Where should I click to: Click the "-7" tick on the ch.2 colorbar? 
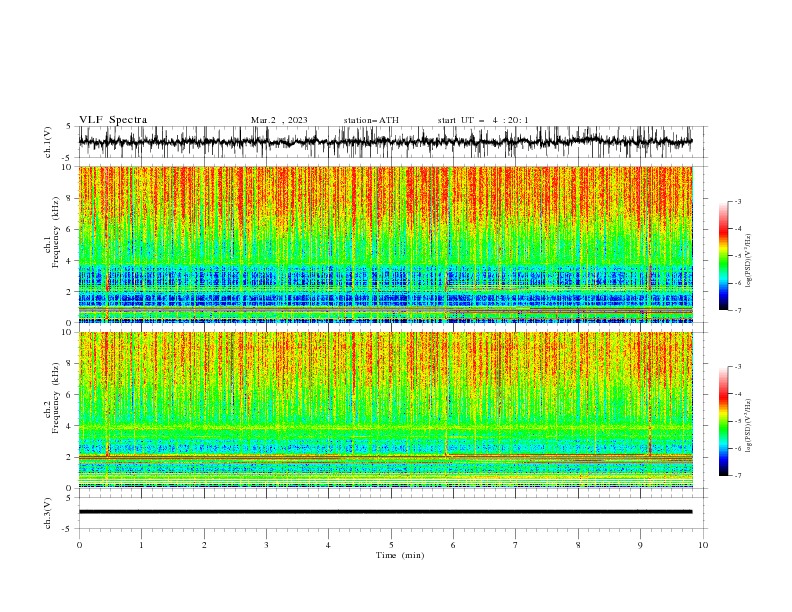[x=737, y=476]
